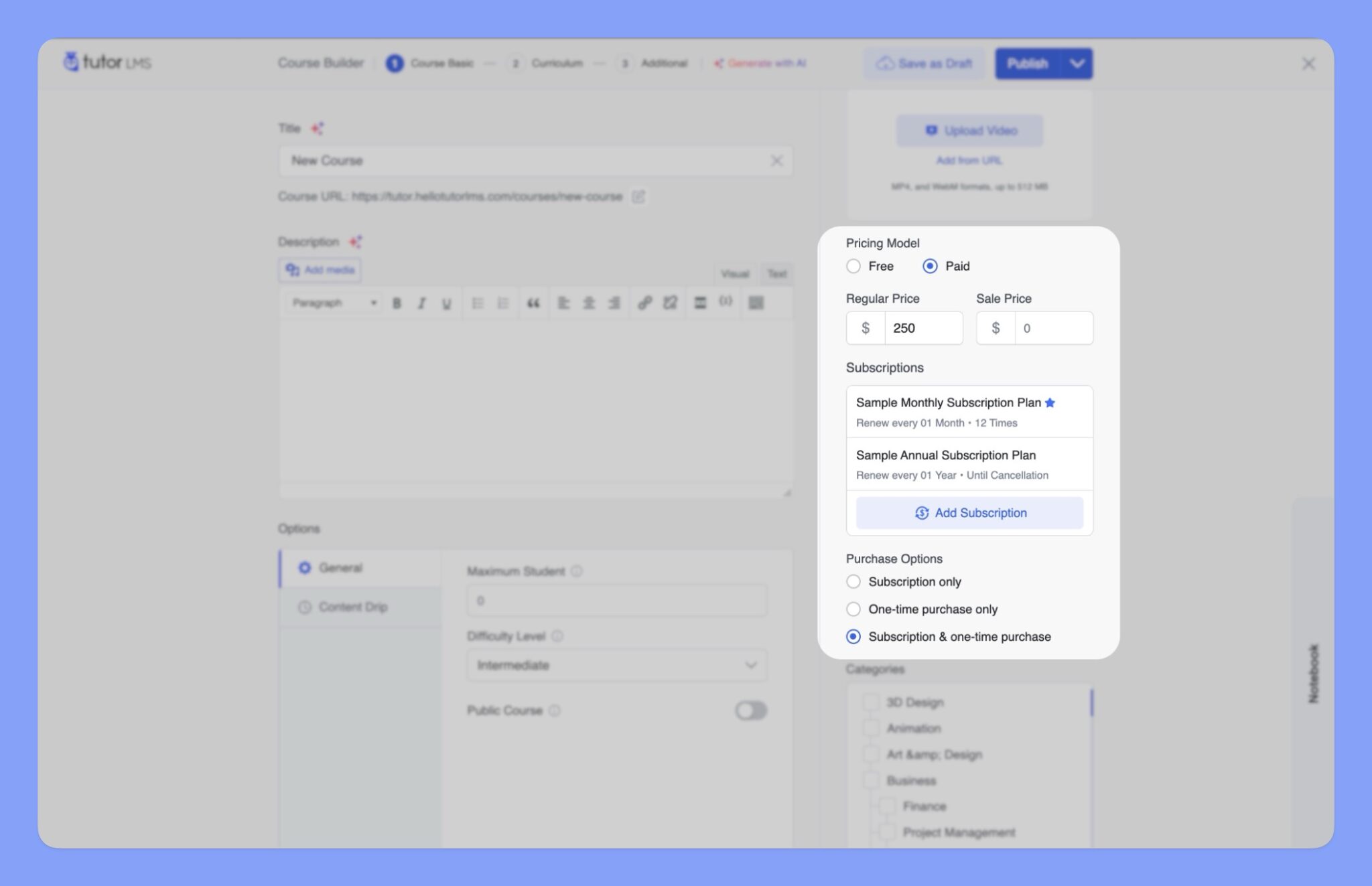Apply underline formatting in the editor toolbar
The height and width of the screenshot is (886, 1372).
point(446,303)
